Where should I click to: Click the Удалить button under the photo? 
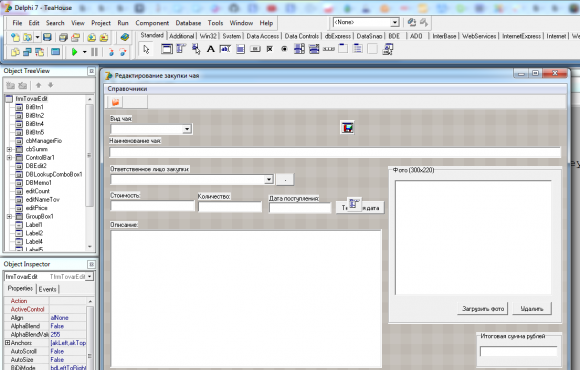[x=532, y=309]
